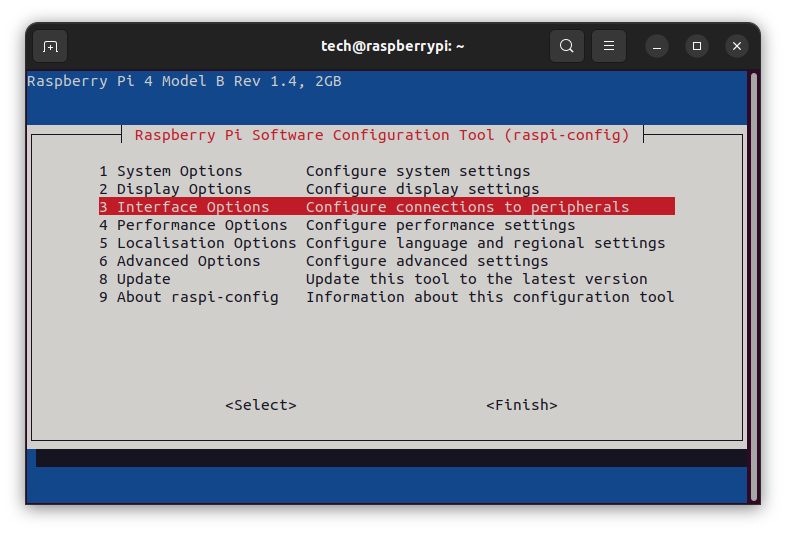Click 'Configure connections to peripherals' description
This screenshot has height=533, width=786.
click(x=468, y=207)
